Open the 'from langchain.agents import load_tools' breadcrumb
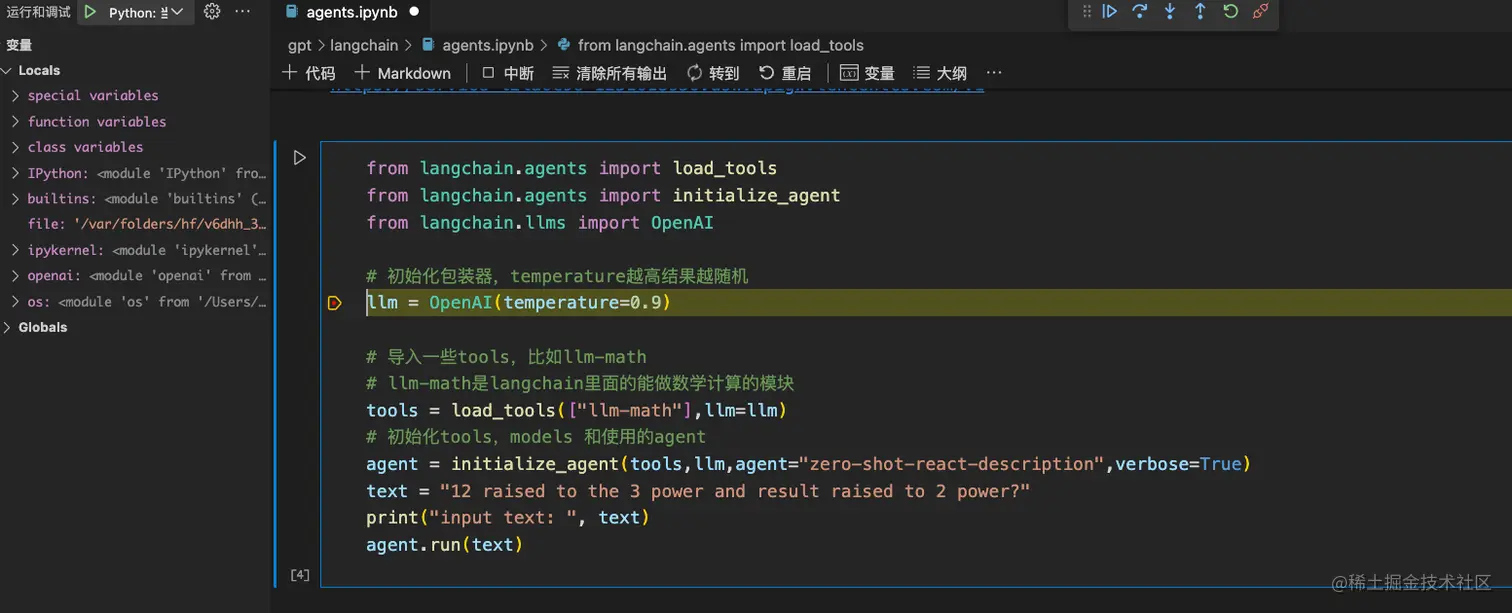The image size is (1512, 613). click(710, 45)
